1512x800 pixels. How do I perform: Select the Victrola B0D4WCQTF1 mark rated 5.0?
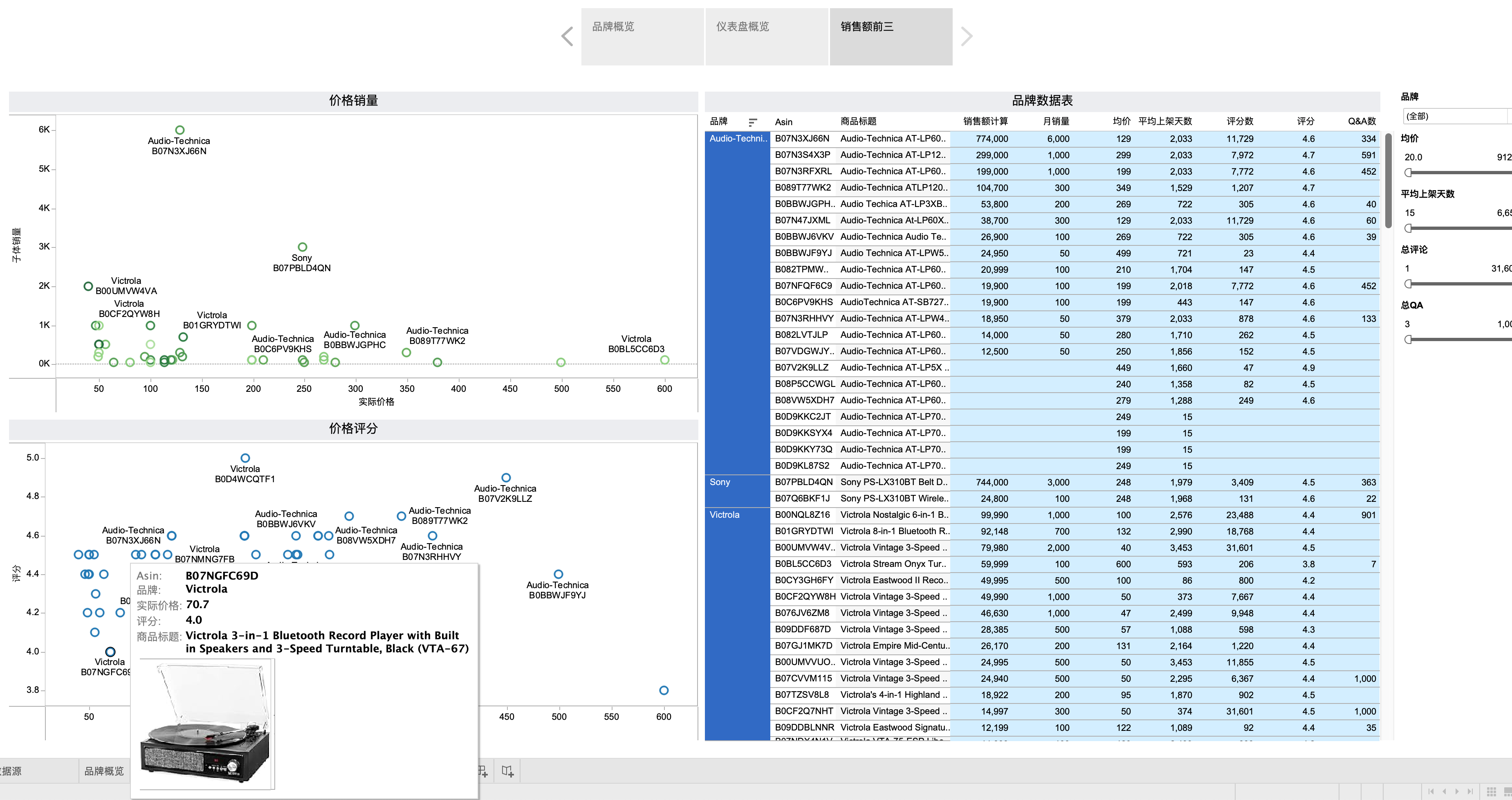(x=245, y=458)
